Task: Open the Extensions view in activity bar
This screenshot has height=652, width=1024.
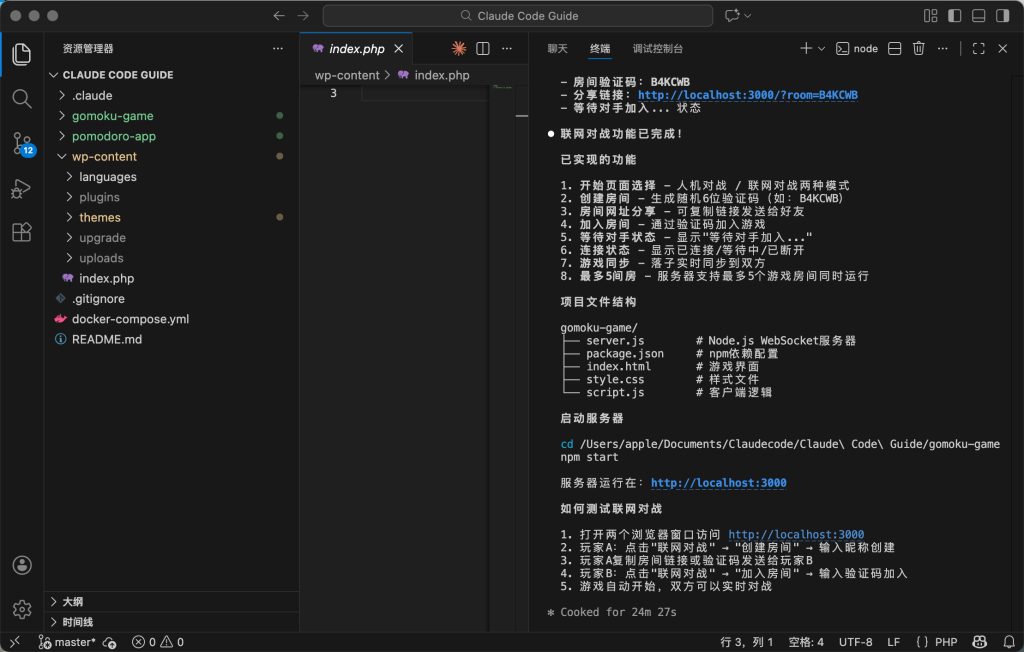Action: [22, 233]
